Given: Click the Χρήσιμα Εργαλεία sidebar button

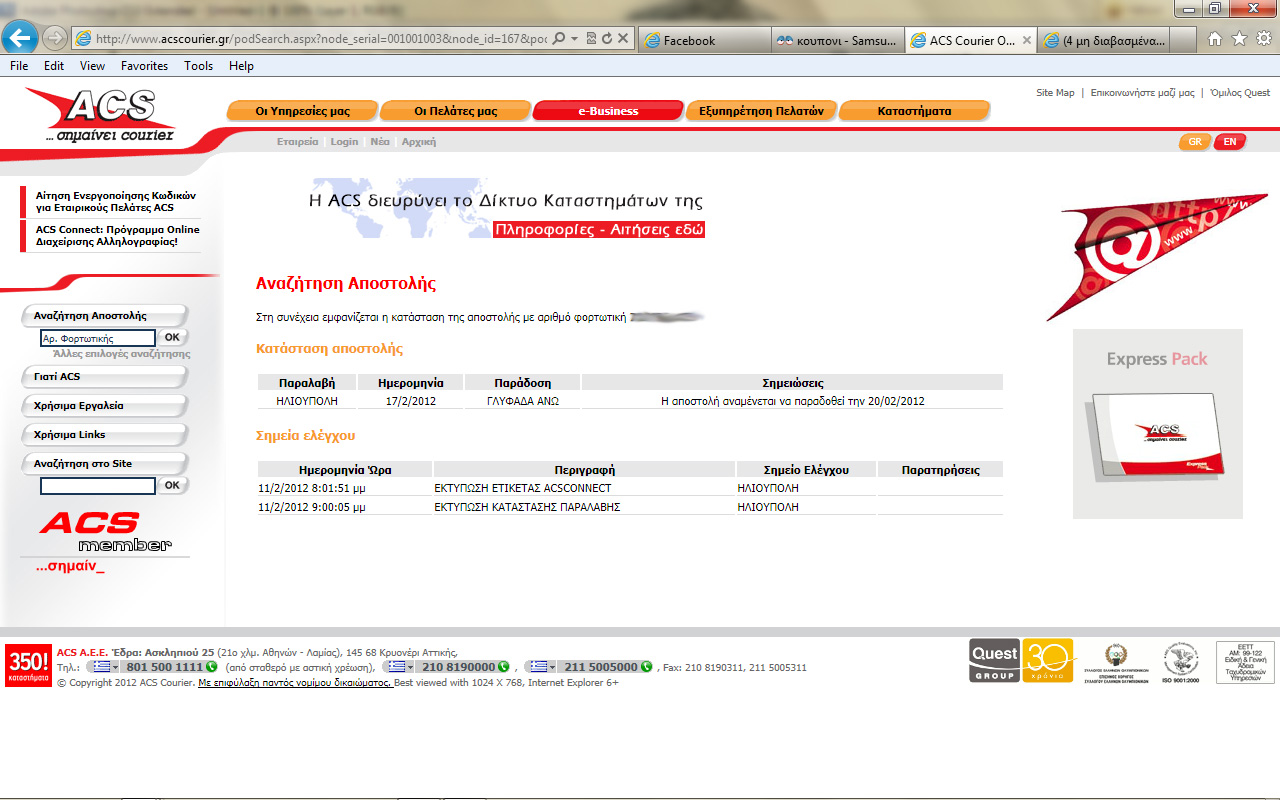Looking at the screenshot, I should [x=104, y=406].
